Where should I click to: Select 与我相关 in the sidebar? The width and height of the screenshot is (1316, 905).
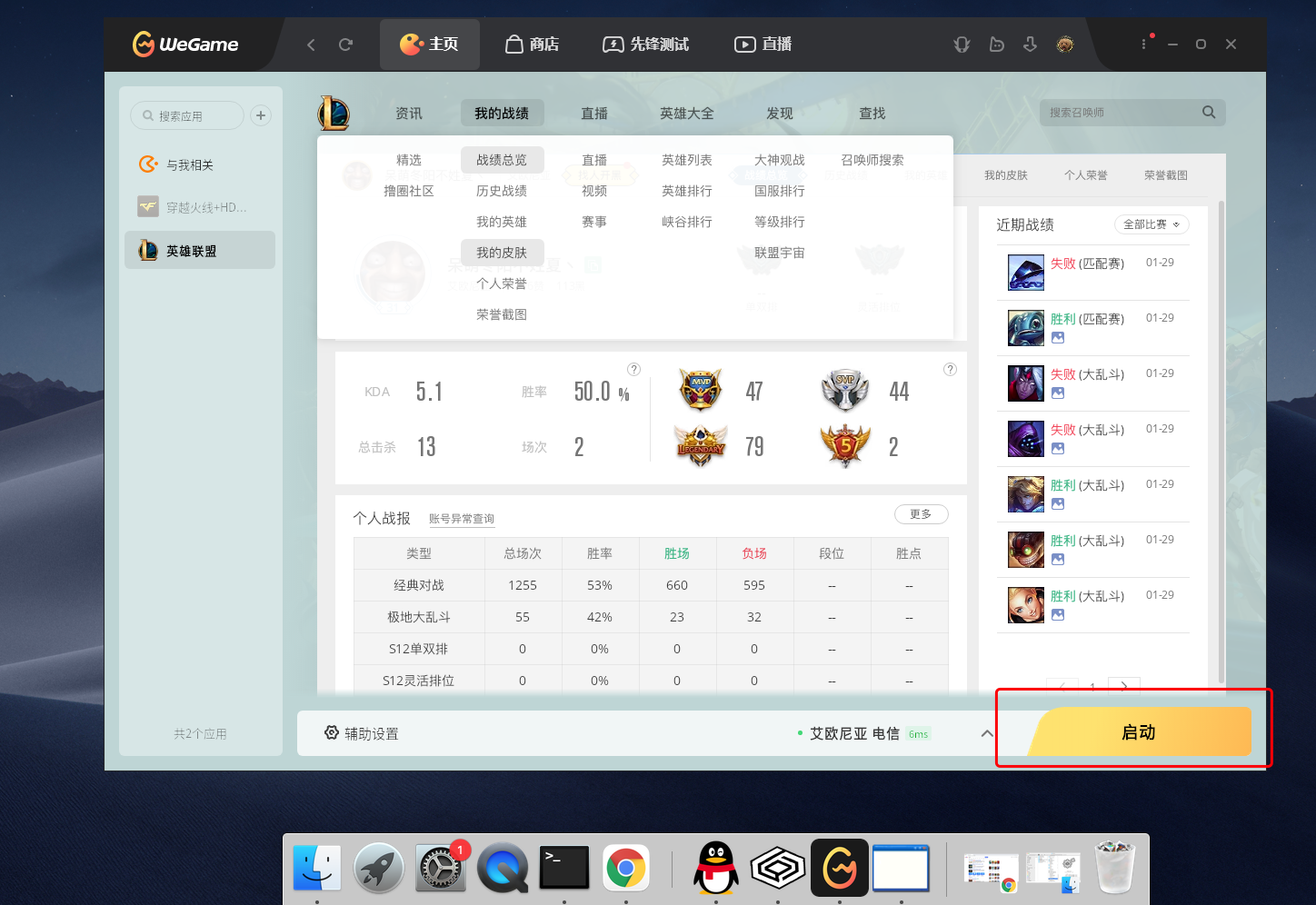pyautogui.click(x=200, y=164)
